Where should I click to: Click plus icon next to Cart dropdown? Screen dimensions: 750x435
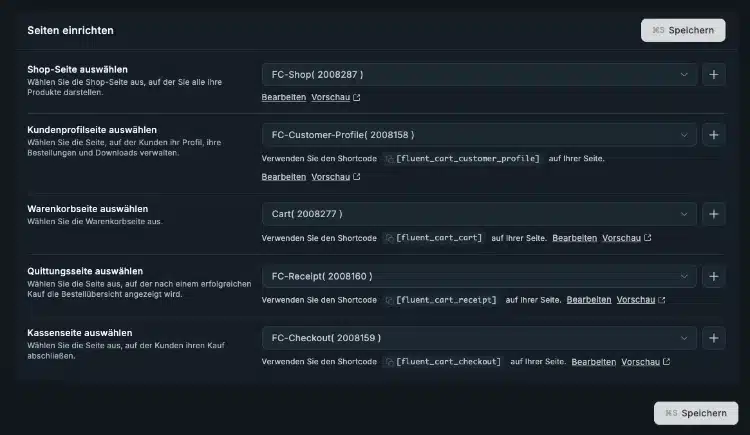tap(714, 214)
